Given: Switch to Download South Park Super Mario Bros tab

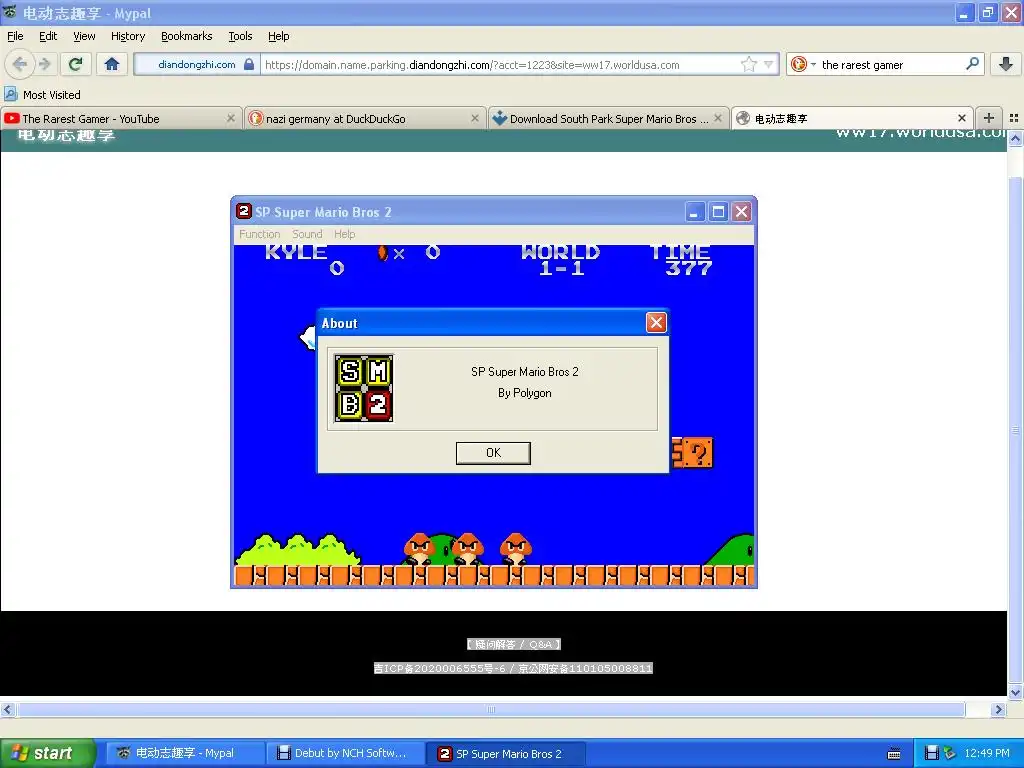Looking at the screenshot, I should 608,118.
